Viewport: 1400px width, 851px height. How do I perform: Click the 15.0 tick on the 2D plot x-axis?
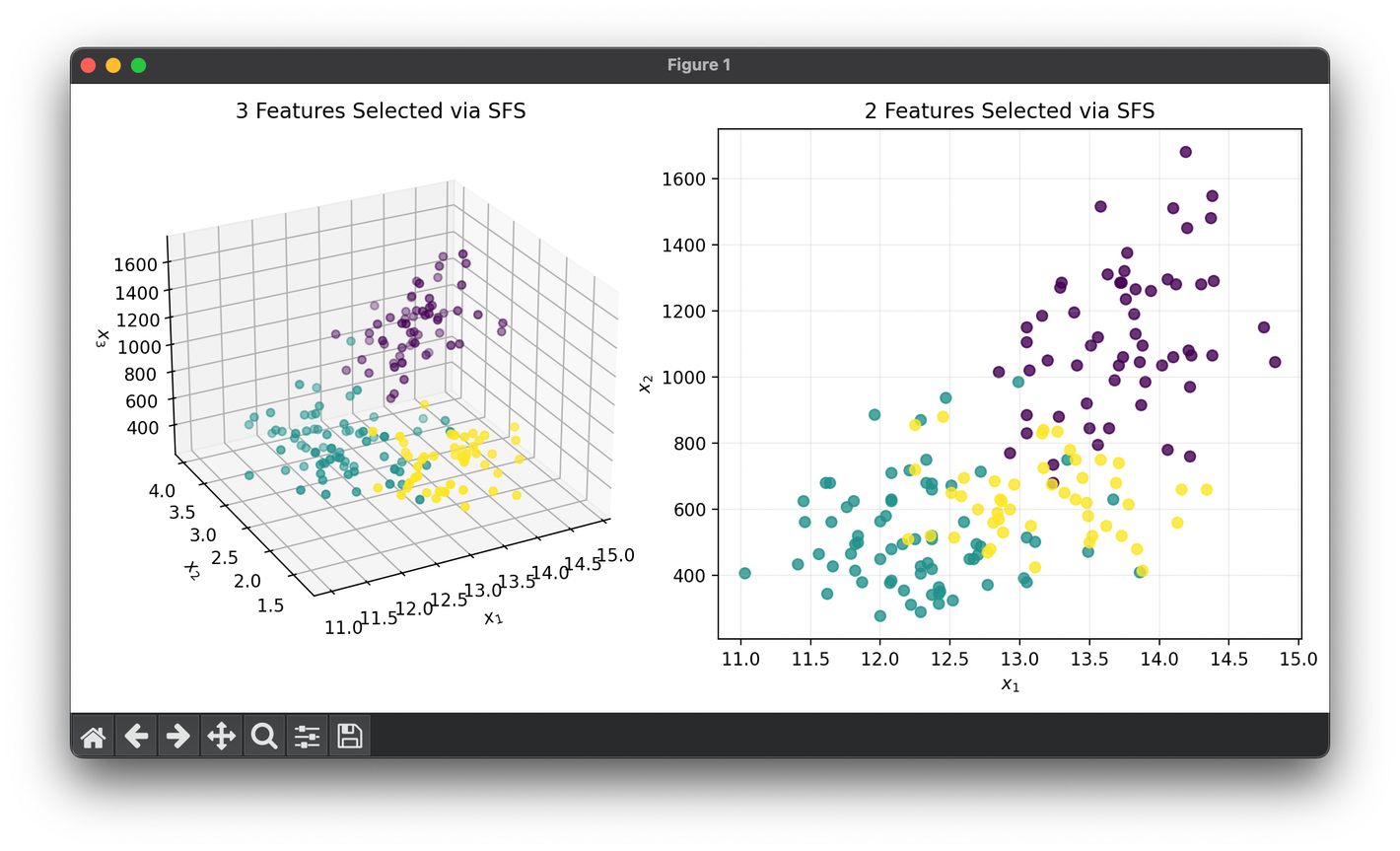[1297, 659]
